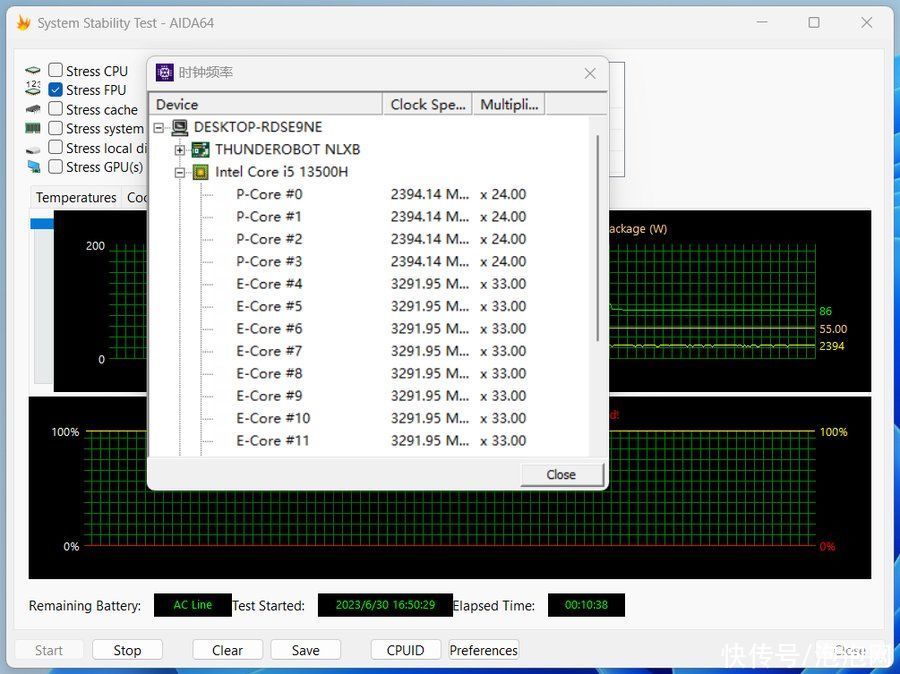
Task: Close the clock frequency dialog with X
Action: pyautogui.click(x=589, y=73)
